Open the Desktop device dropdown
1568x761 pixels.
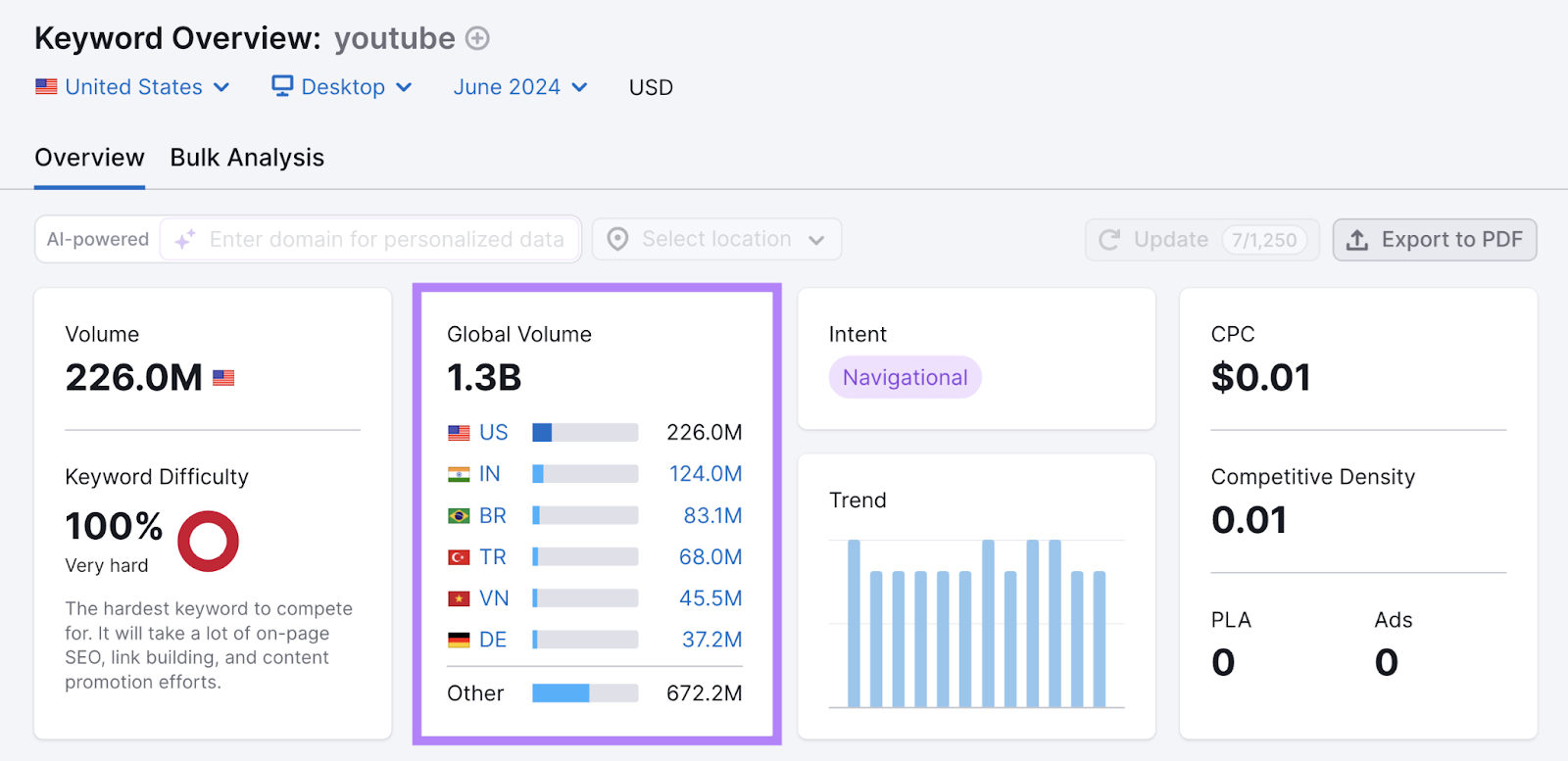tap(342, 87)
